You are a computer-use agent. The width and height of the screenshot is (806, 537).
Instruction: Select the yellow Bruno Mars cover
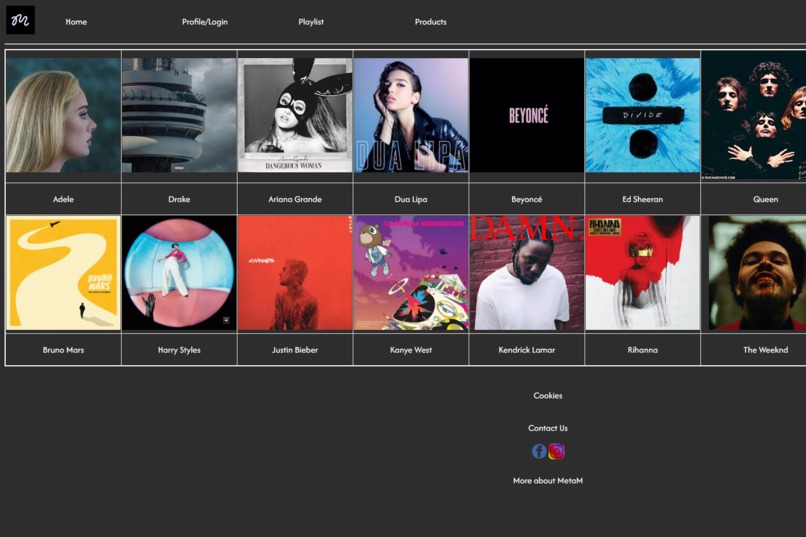pos(63,273)
